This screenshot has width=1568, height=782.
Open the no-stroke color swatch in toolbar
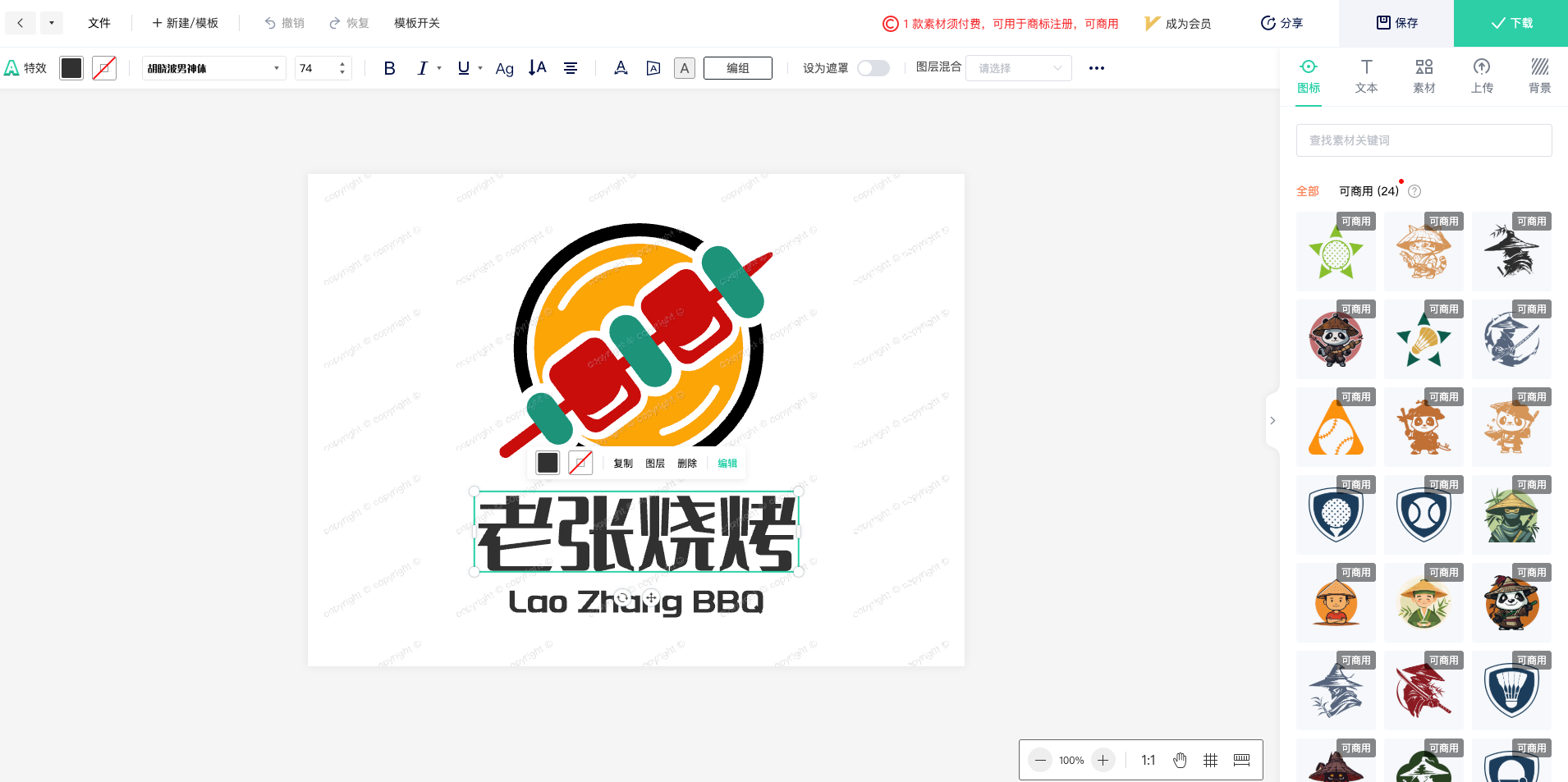click(104, 68)
